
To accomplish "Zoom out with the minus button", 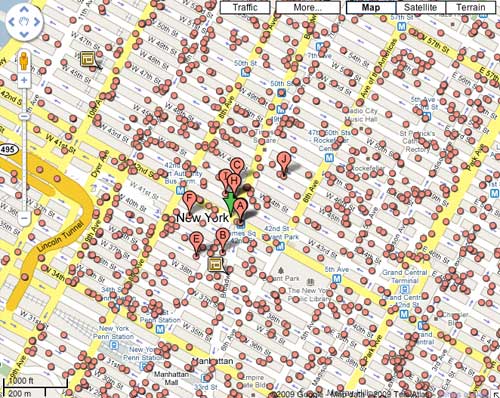I will pyautogui.click(x=24, y=218).
